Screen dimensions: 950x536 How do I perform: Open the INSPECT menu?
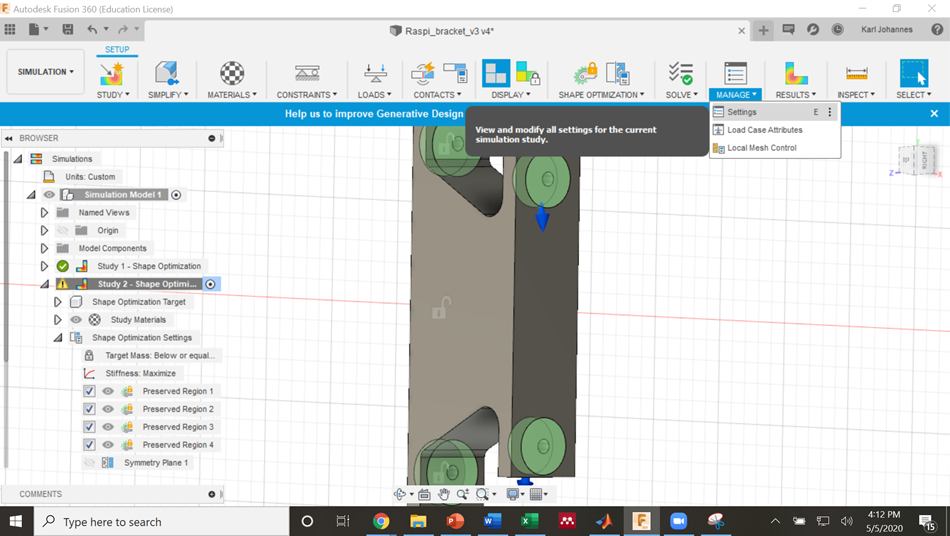[x=855, y=95]
